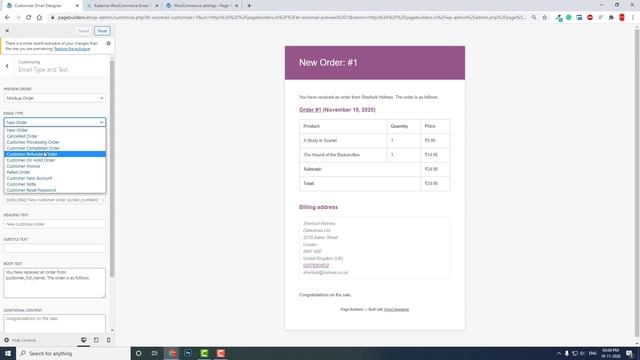640x360 pixels.
Task: Open Cortana circle on the taskbar
Action: pyautogui.click(x=138, y=353)
